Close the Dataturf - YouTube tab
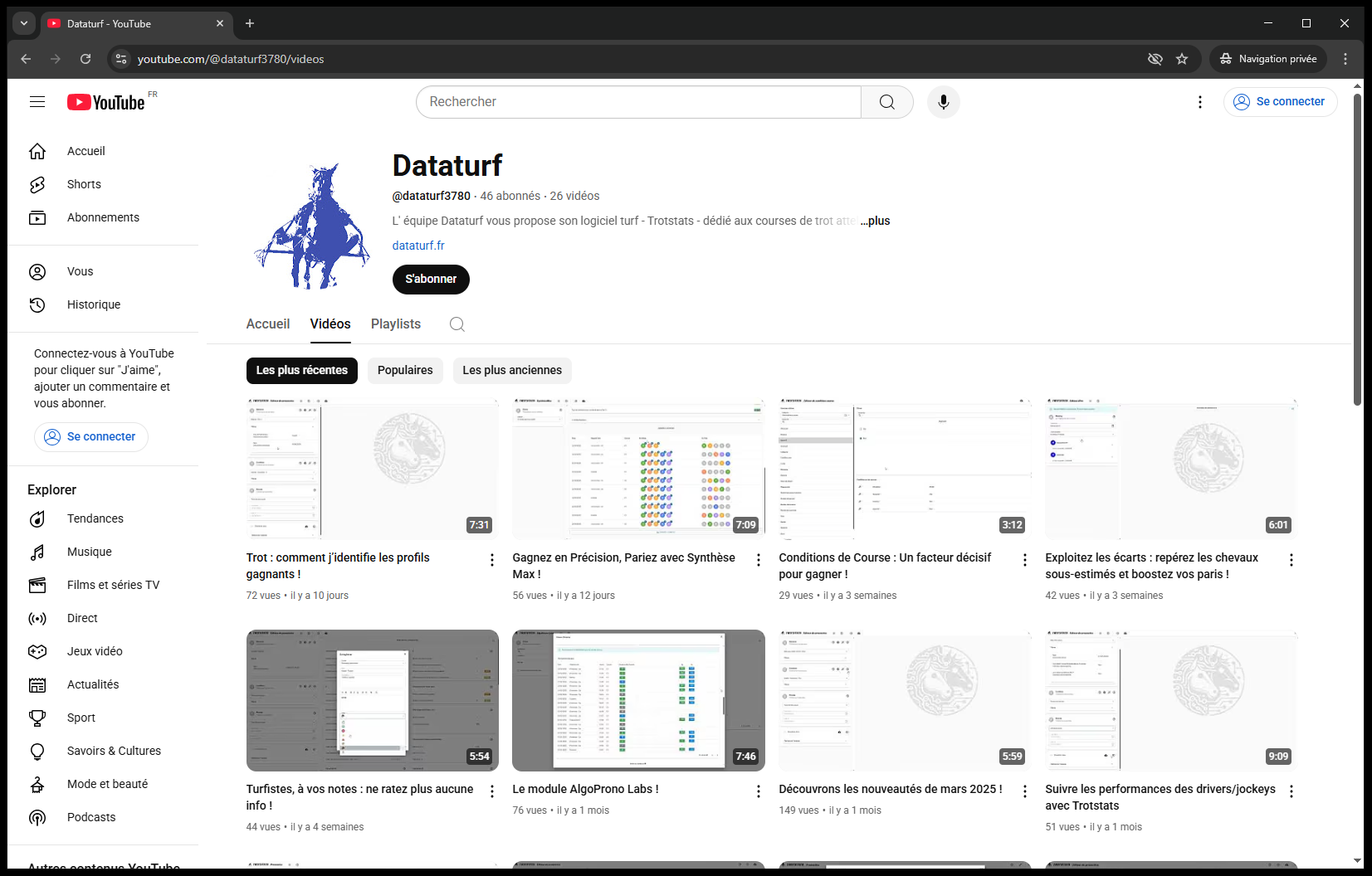 [x=220, y=23]
